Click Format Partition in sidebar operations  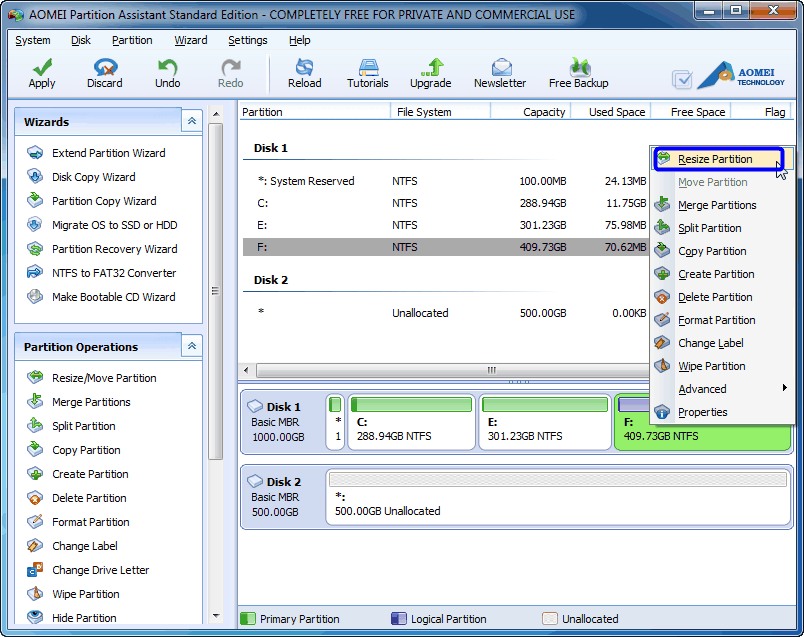(x=91, y=522)
